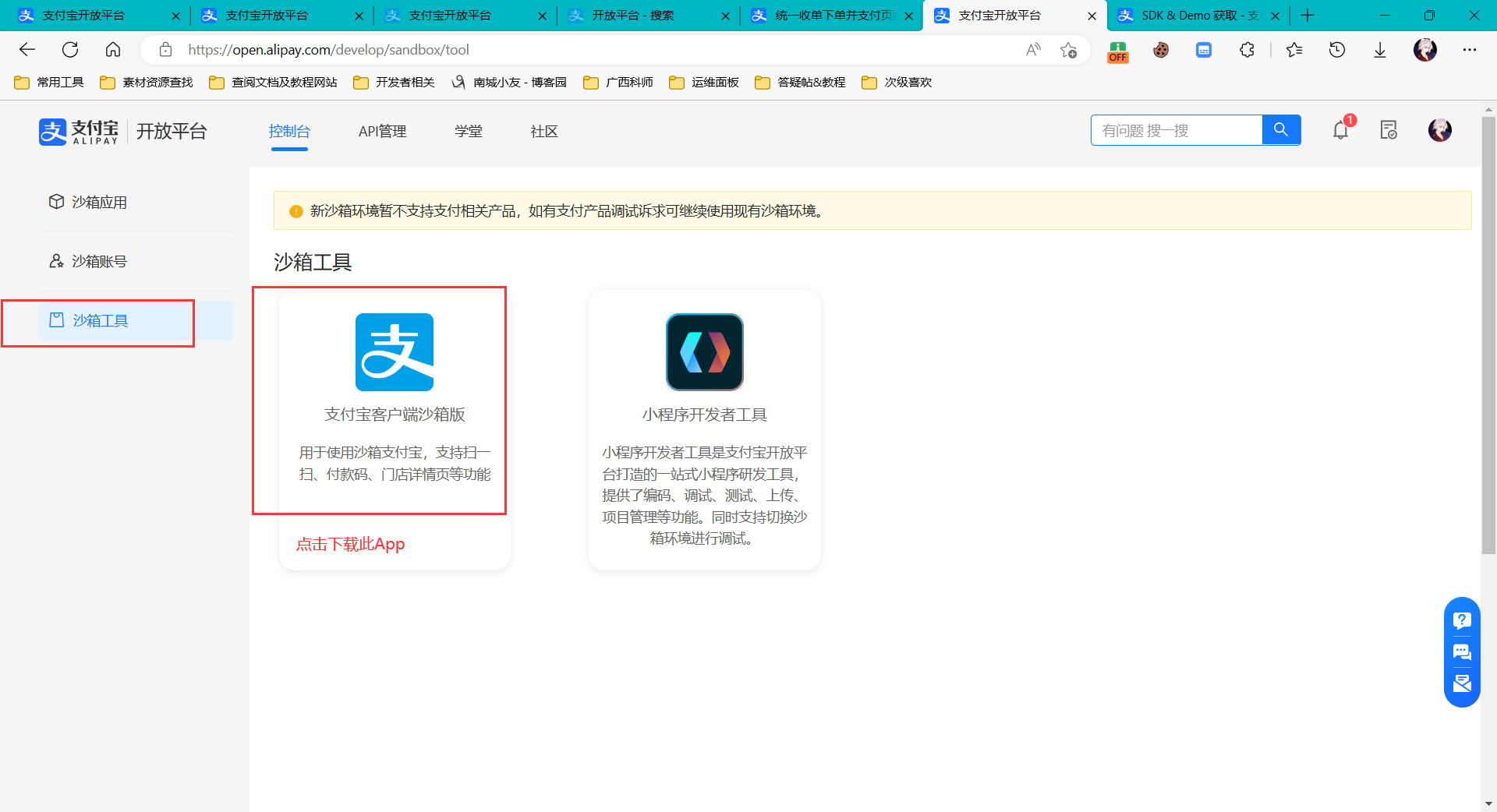The image size is (1497, 812).
Task: Click the Alipay logo in the page header
Action: pyautogui.click(x=79, y=132)
